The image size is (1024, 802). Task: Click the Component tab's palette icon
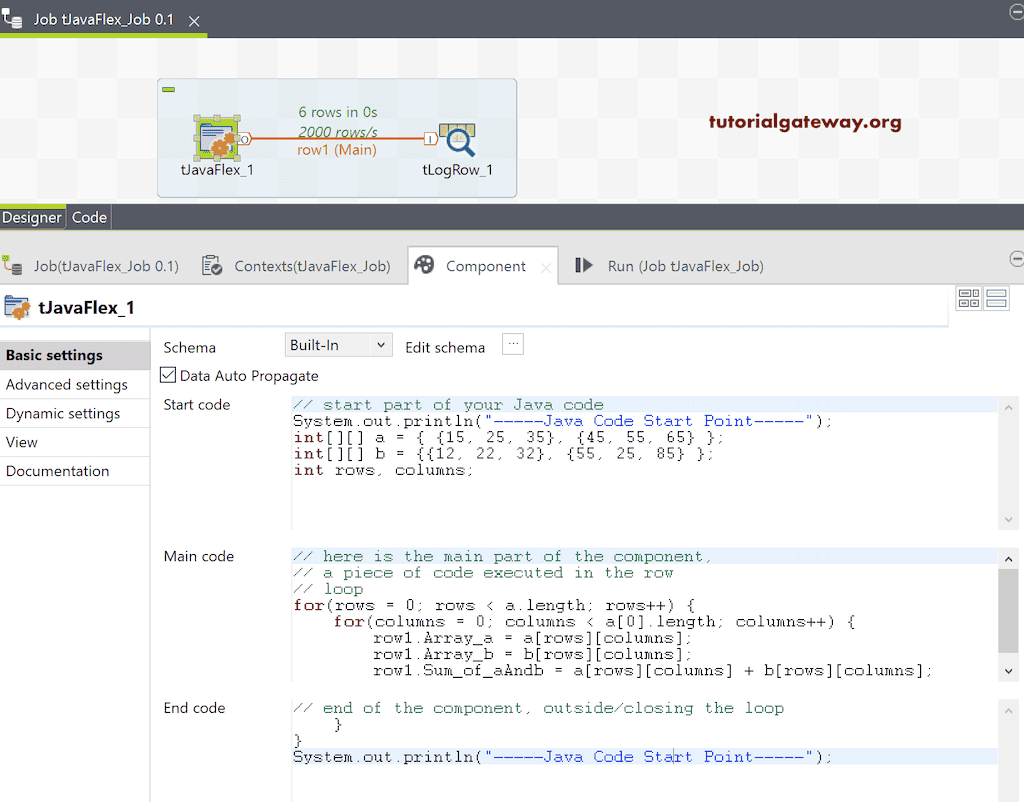point(424,265)
